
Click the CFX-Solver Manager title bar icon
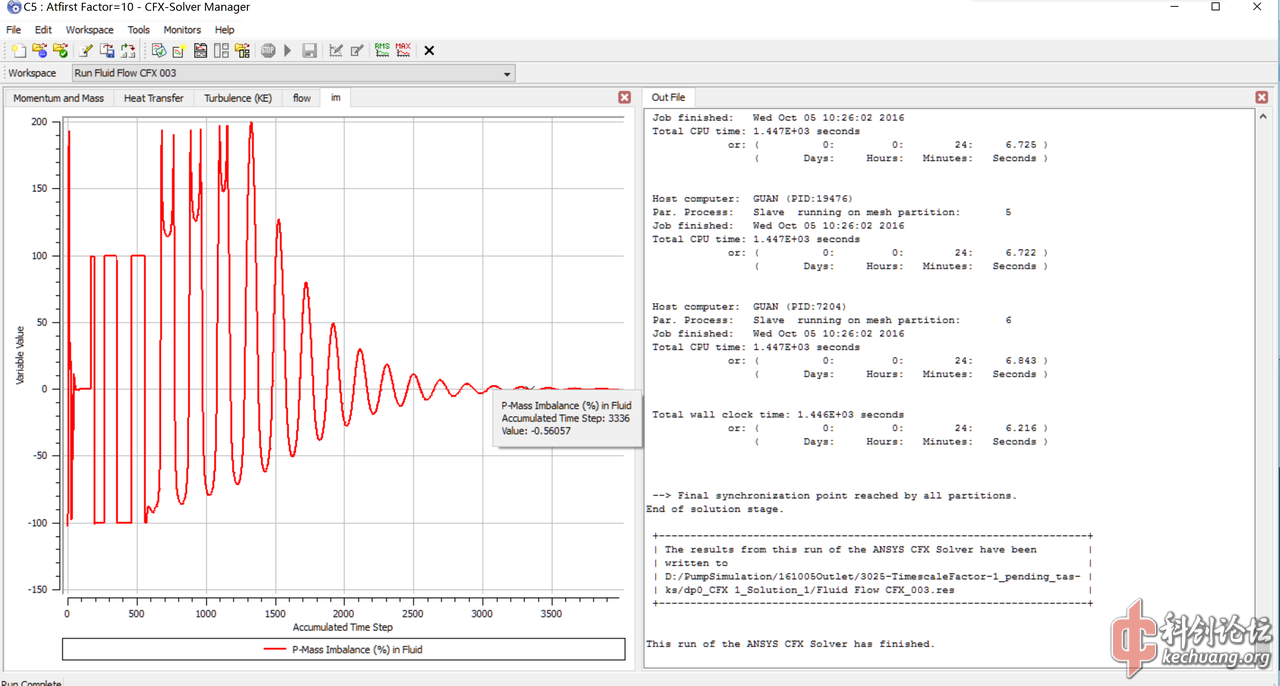click(x=12, y=7)
